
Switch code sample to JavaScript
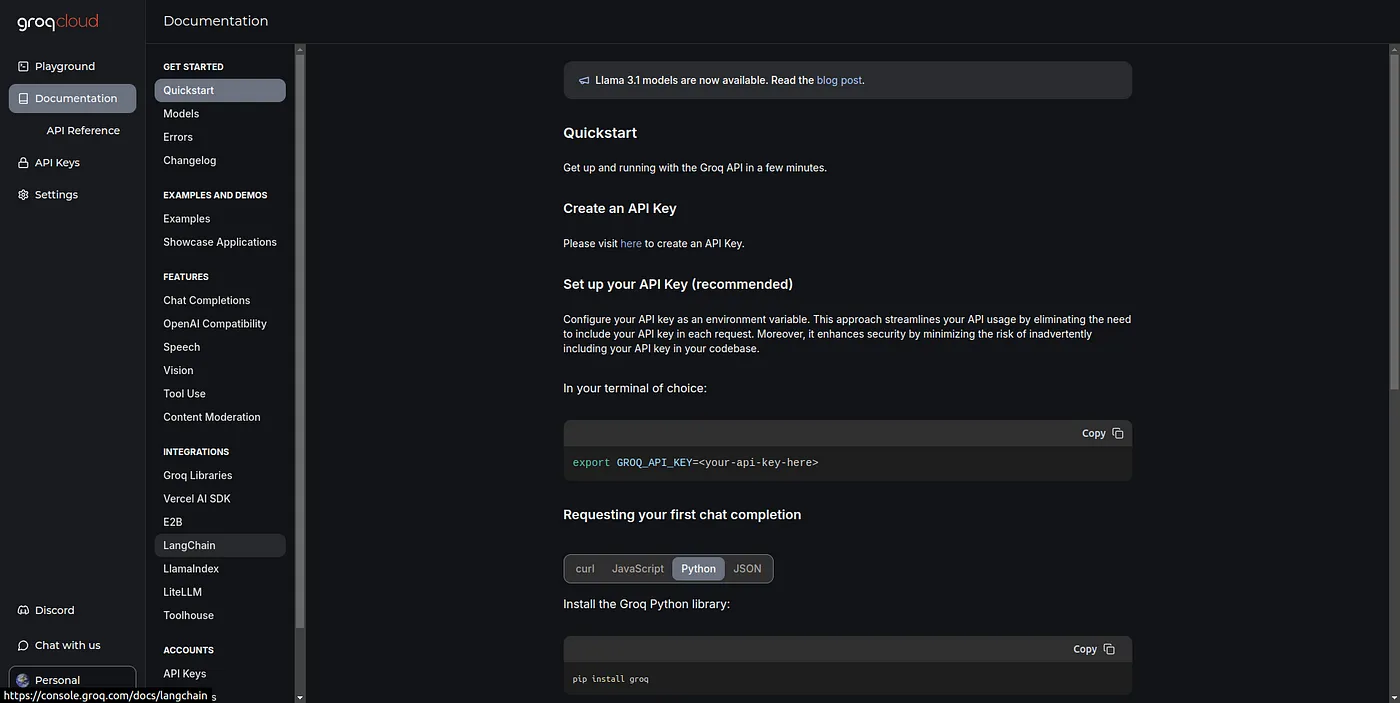point(637,569)
